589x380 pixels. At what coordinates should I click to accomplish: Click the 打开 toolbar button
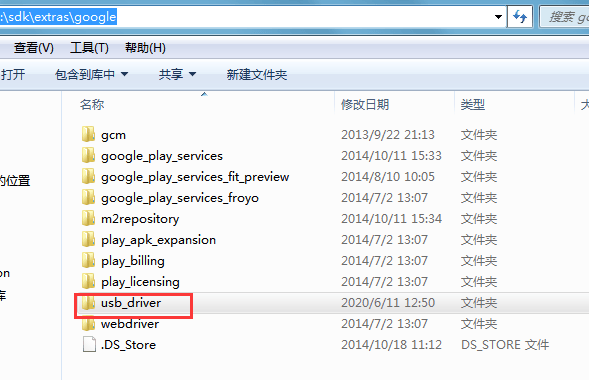[13, 74]
